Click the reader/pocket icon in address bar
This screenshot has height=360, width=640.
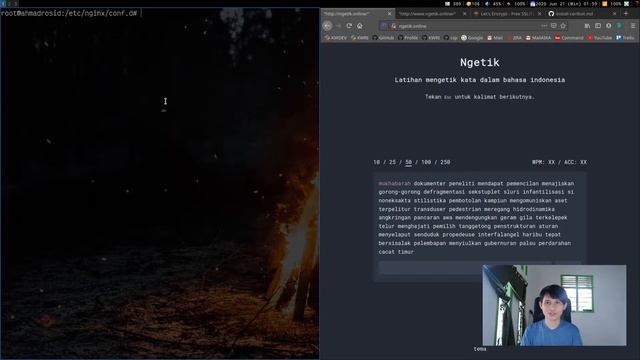[553, 25]
